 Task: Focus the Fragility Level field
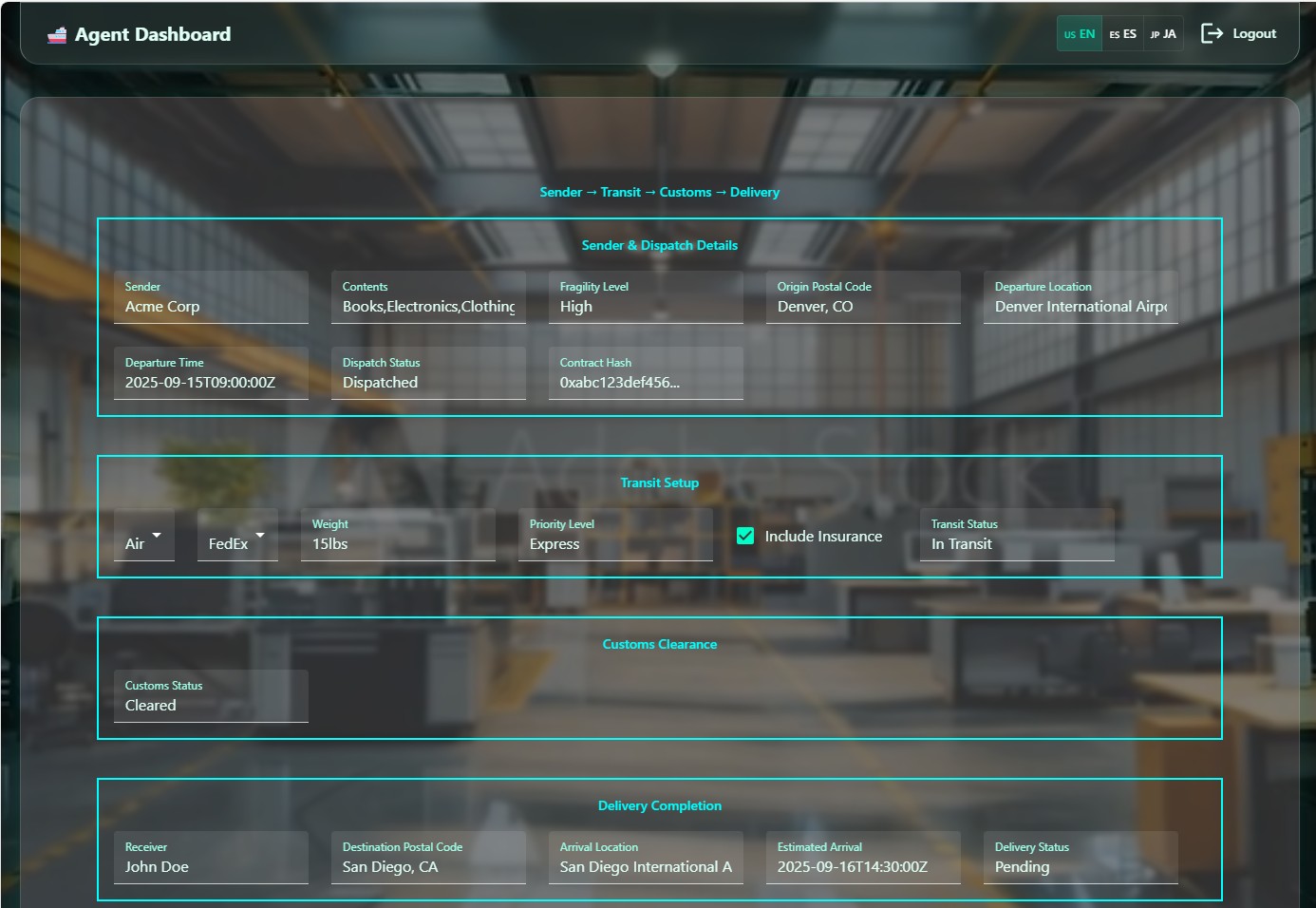point(646,306)
